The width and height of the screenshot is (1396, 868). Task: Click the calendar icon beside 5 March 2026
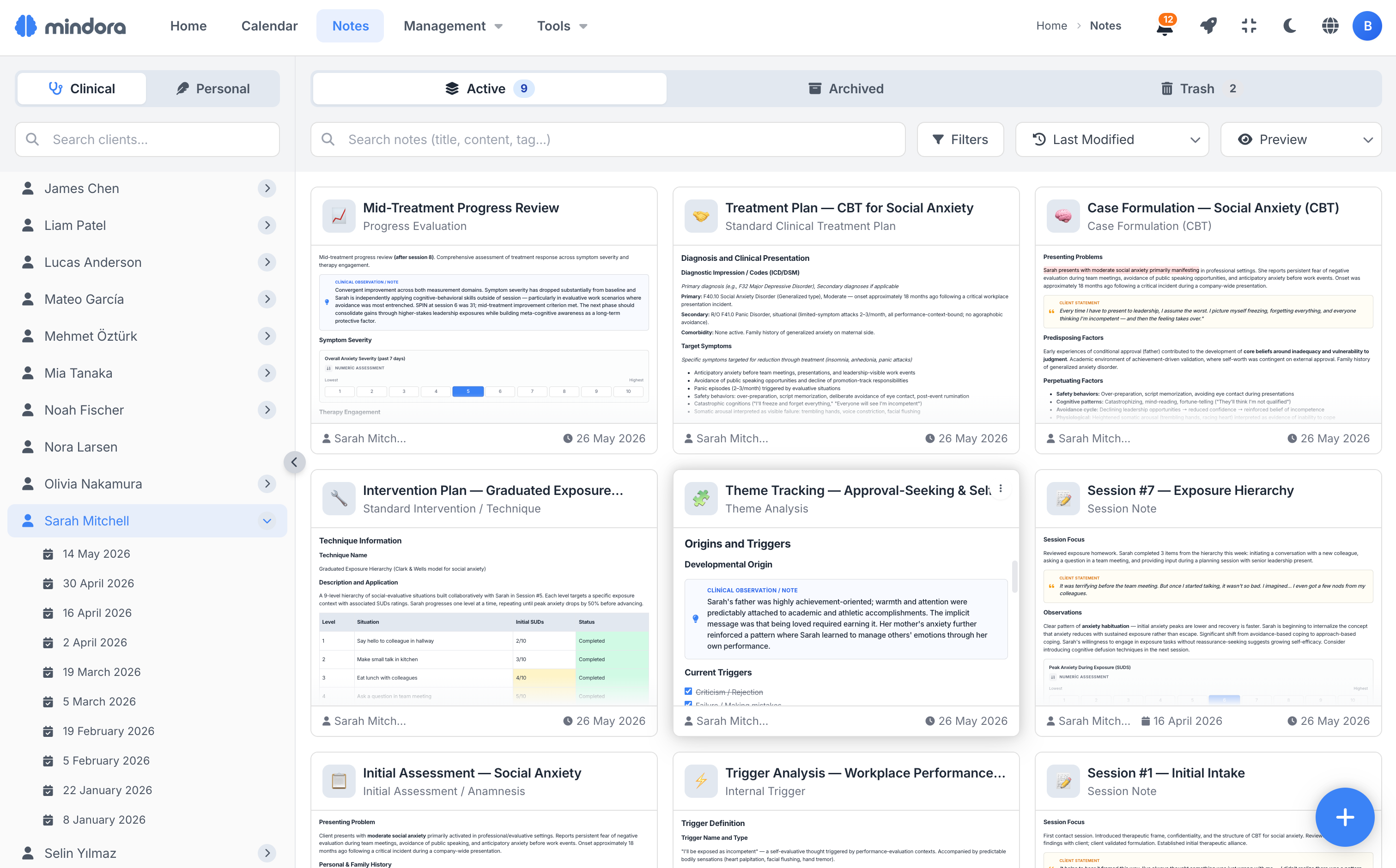(x=48, y=701)
